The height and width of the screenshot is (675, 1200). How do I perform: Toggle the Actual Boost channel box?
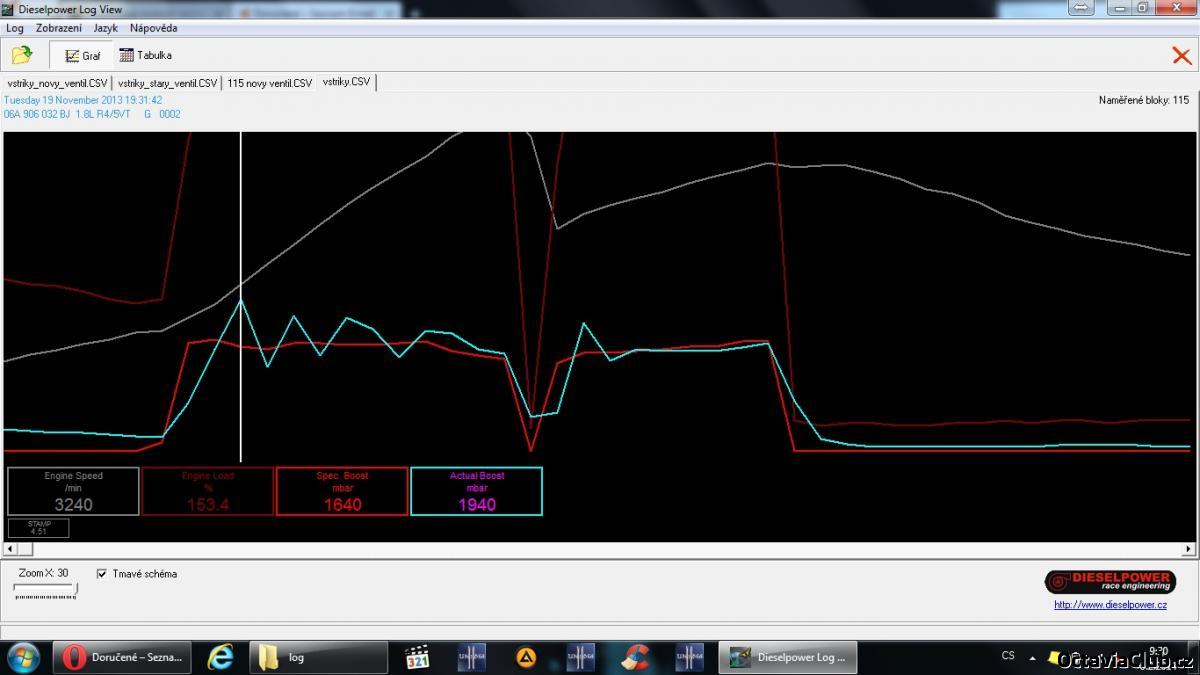[x=476, y=491]
